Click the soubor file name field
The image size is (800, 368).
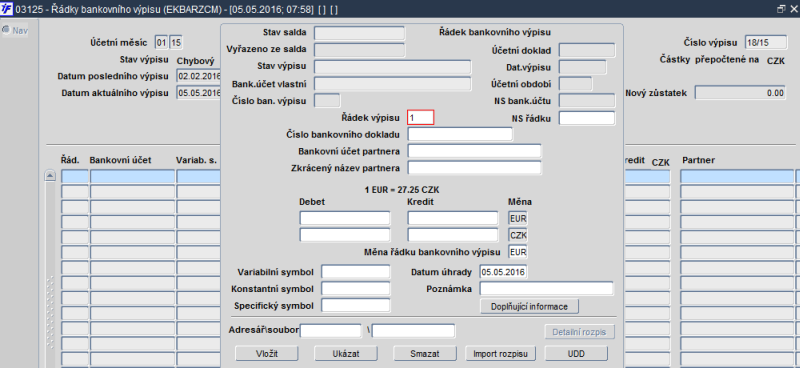click(x=413, y=331)
